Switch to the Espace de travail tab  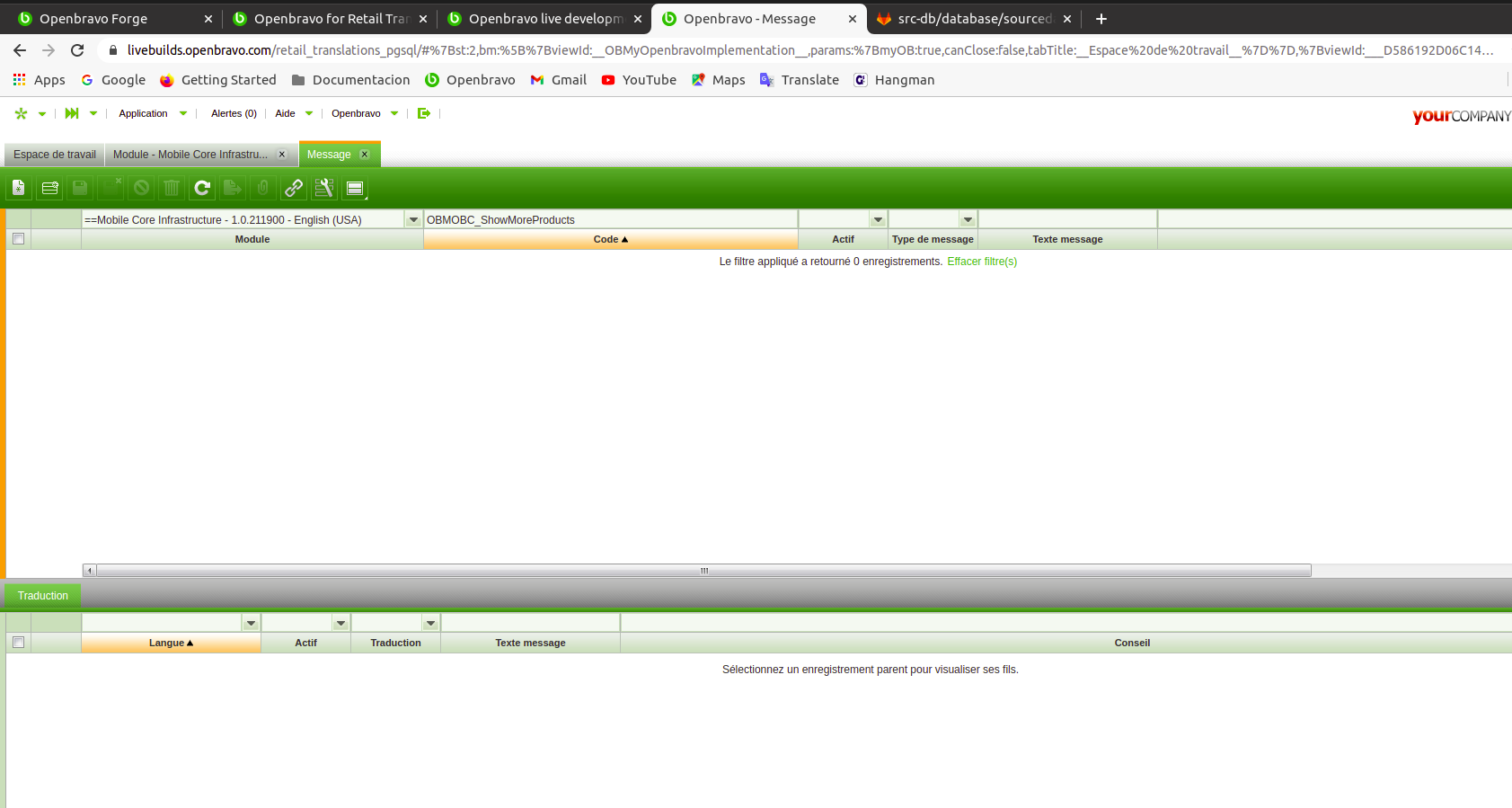[x=55, y=155]
